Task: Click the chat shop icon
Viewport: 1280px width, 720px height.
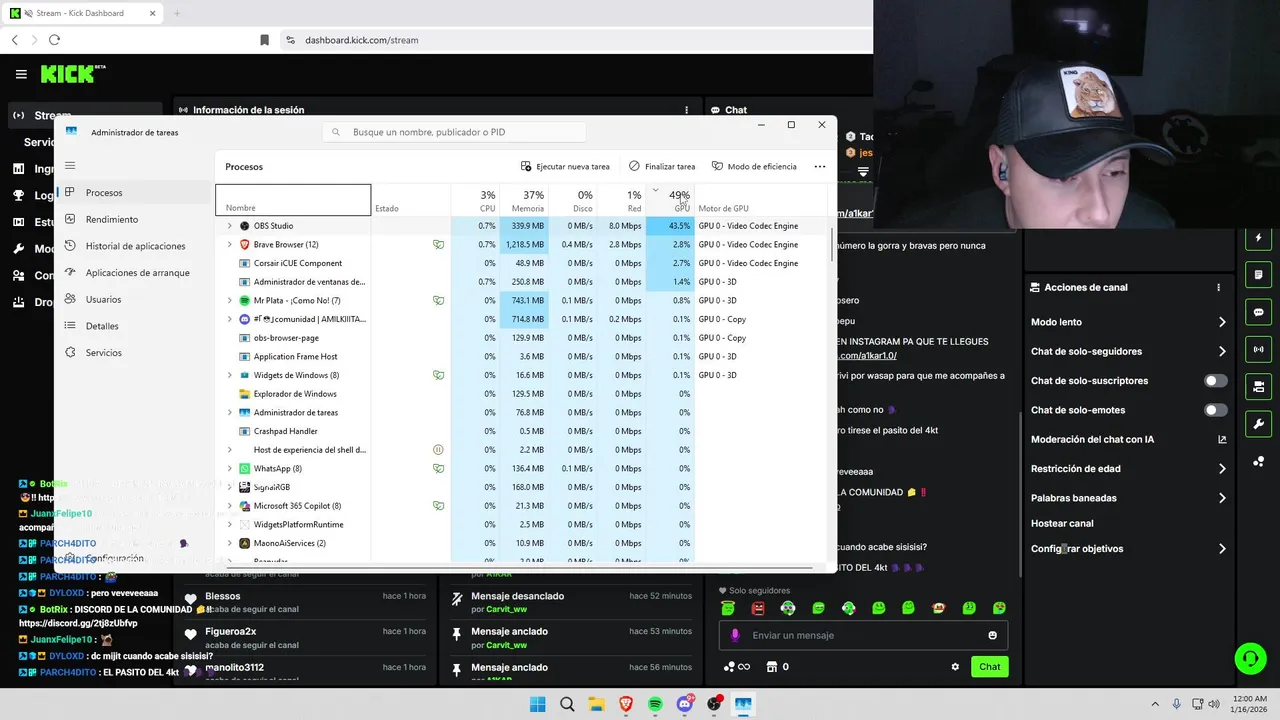Action: (x=772, y=667)
